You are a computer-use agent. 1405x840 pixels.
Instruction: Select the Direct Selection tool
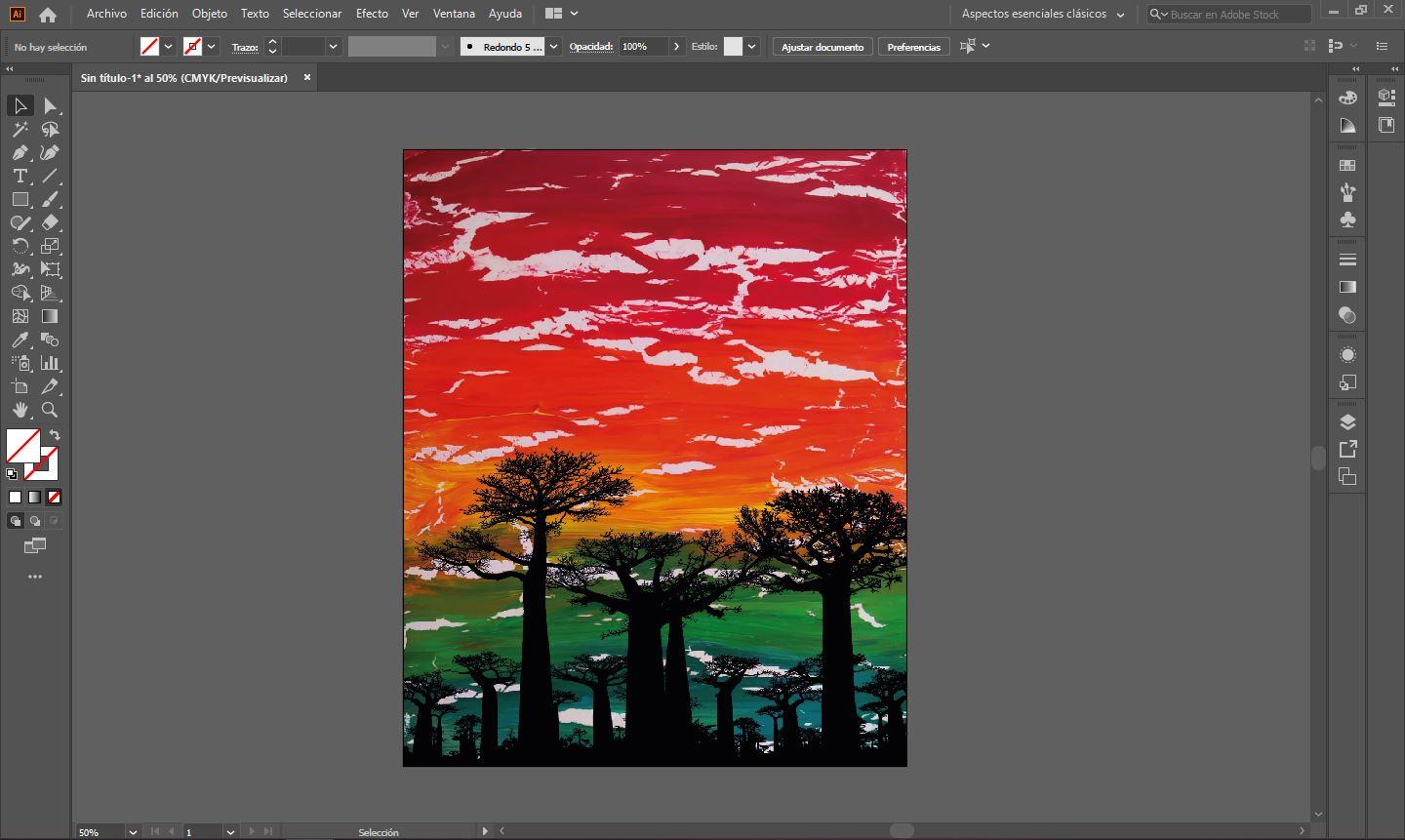pos(50,105)
